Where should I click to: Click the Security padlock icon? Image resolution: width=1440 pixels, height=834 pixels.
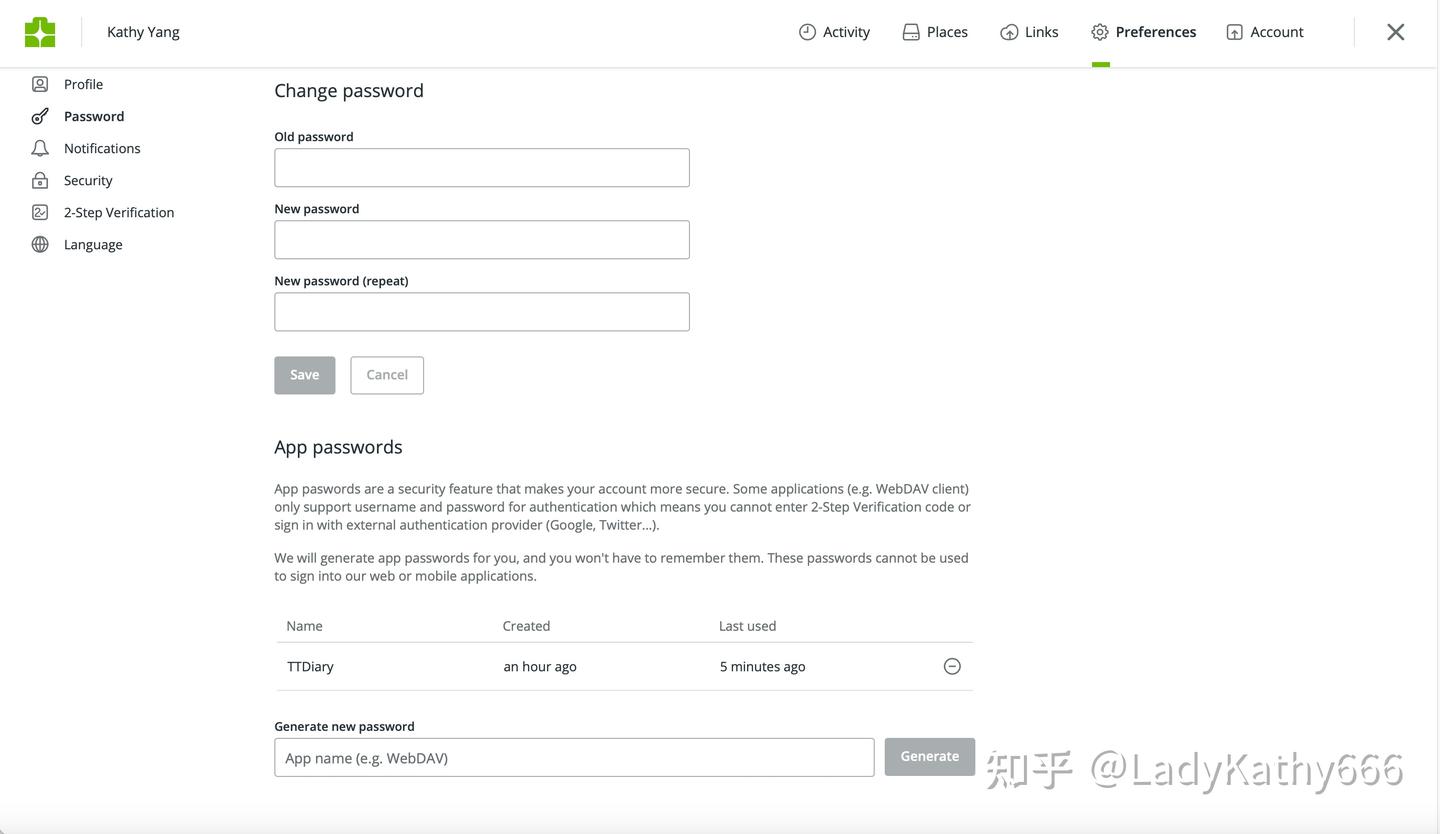pyautogui.click(x=40, y=180)
